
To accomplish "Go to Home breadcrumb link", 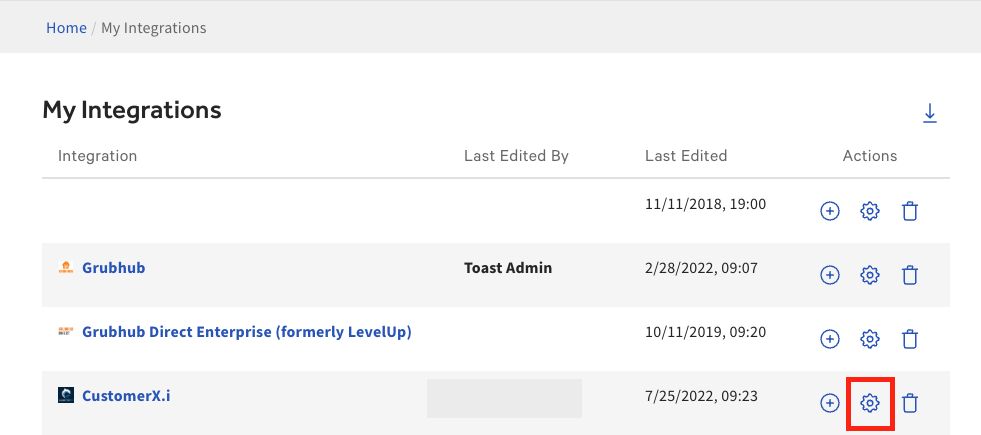I will [66, 28].
